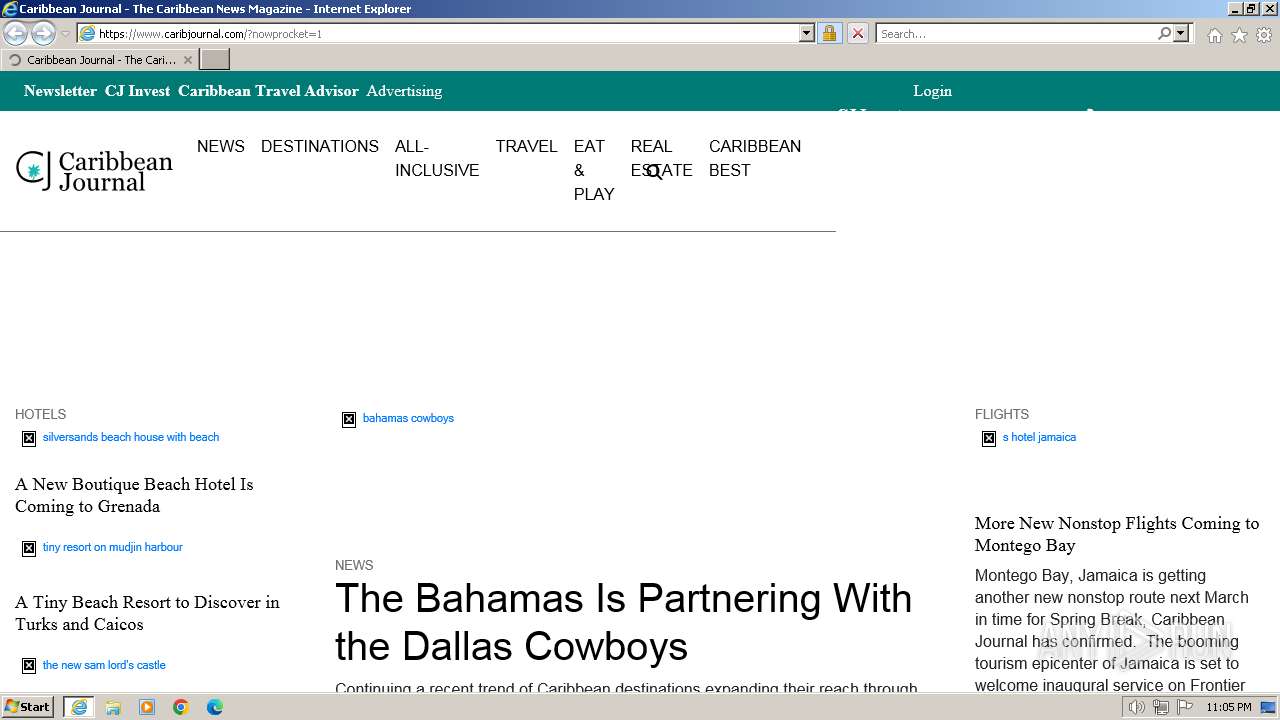Expand the address bar autocomplete dropdown
Image resolution: width=1280 pixels, height=720 pixels.
click(807, 33)
